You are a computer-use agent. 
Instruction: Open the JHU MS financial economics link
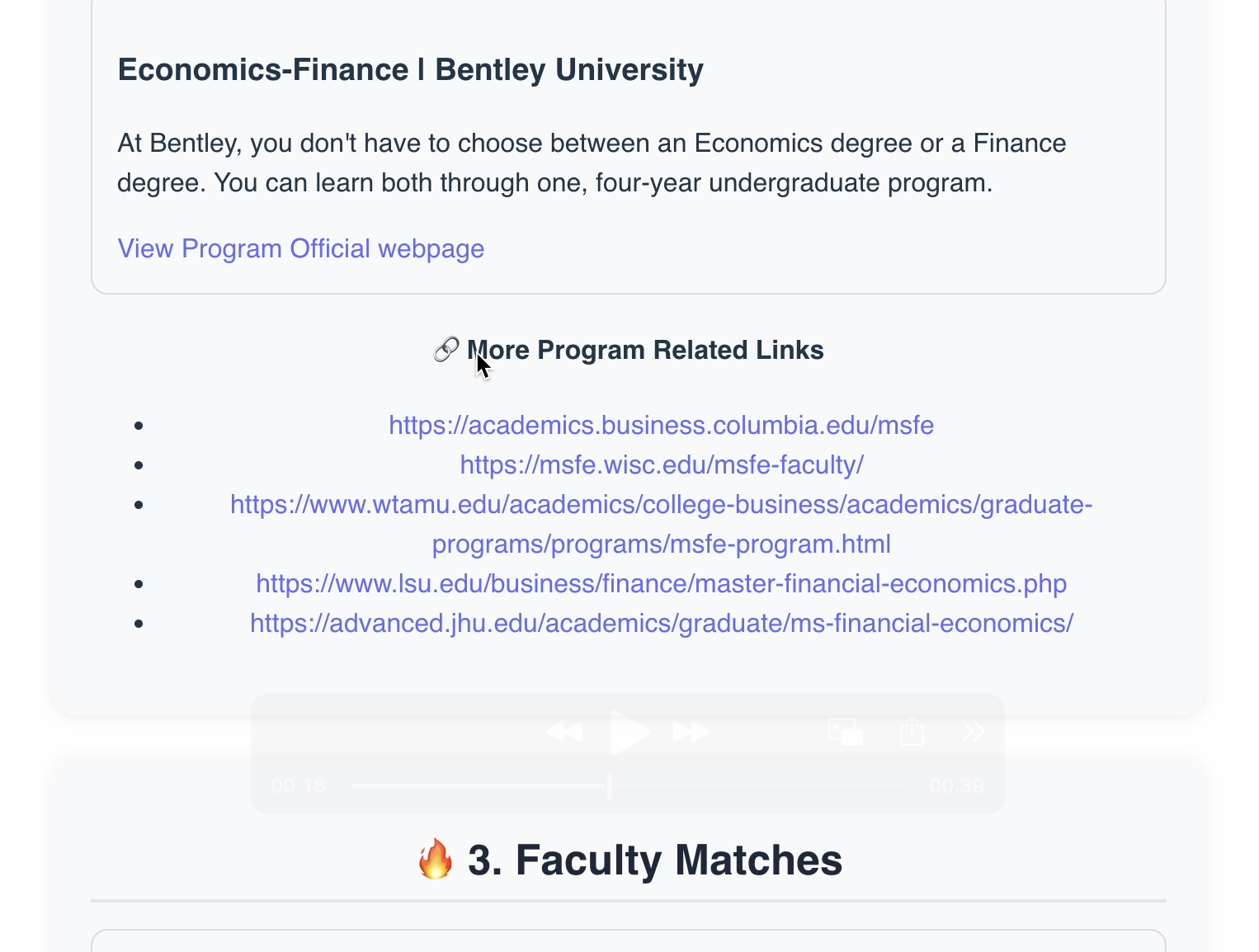661,624
